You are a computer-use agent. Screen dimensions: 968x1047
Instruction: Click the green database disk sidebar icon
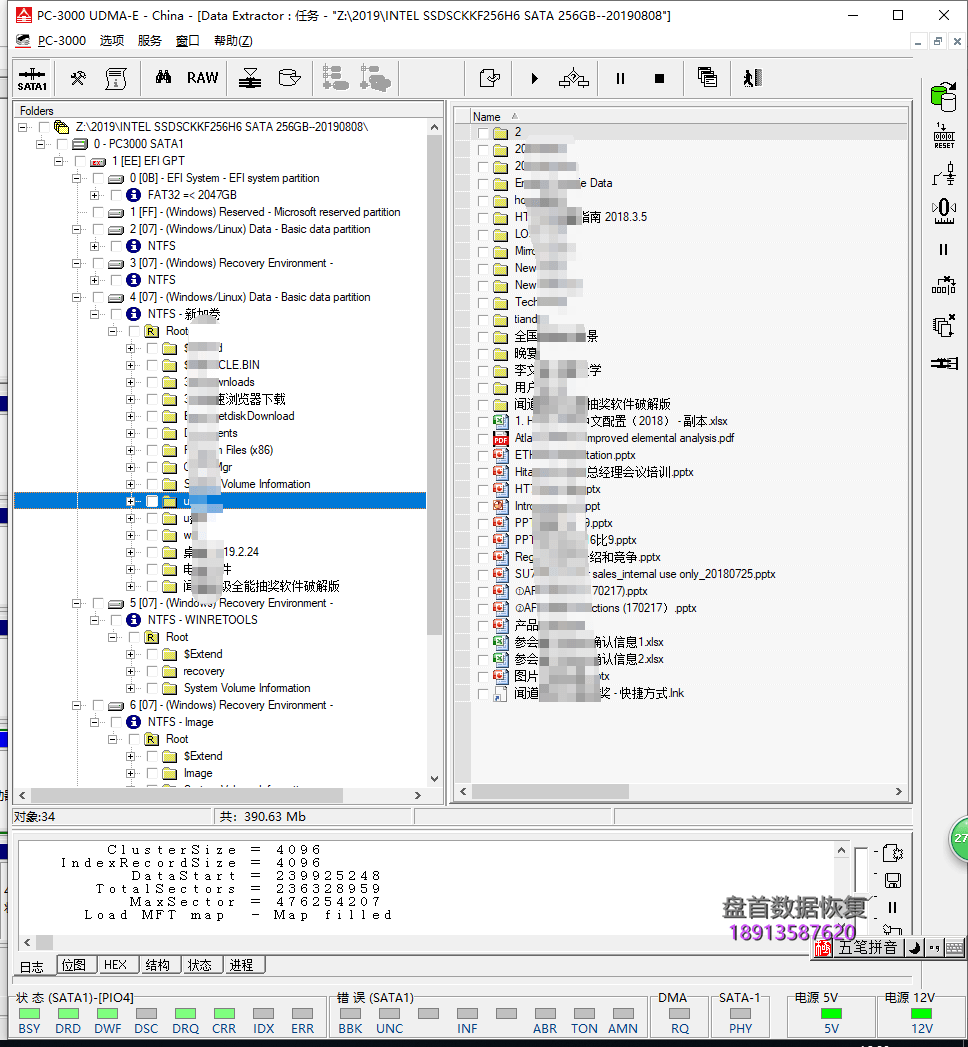point(943,97)
